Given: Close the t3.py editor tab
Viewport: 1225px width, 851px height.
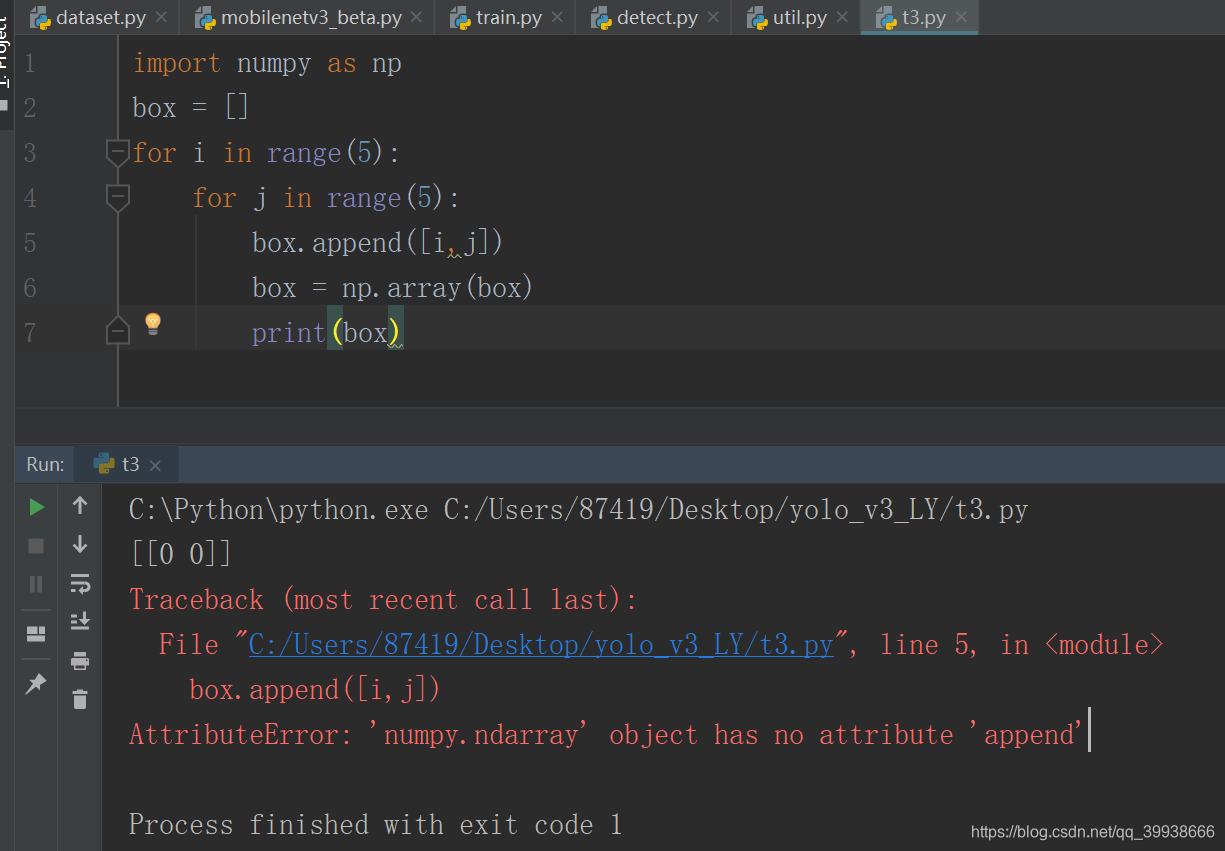Looking at the screenshot, I should 961,17.
